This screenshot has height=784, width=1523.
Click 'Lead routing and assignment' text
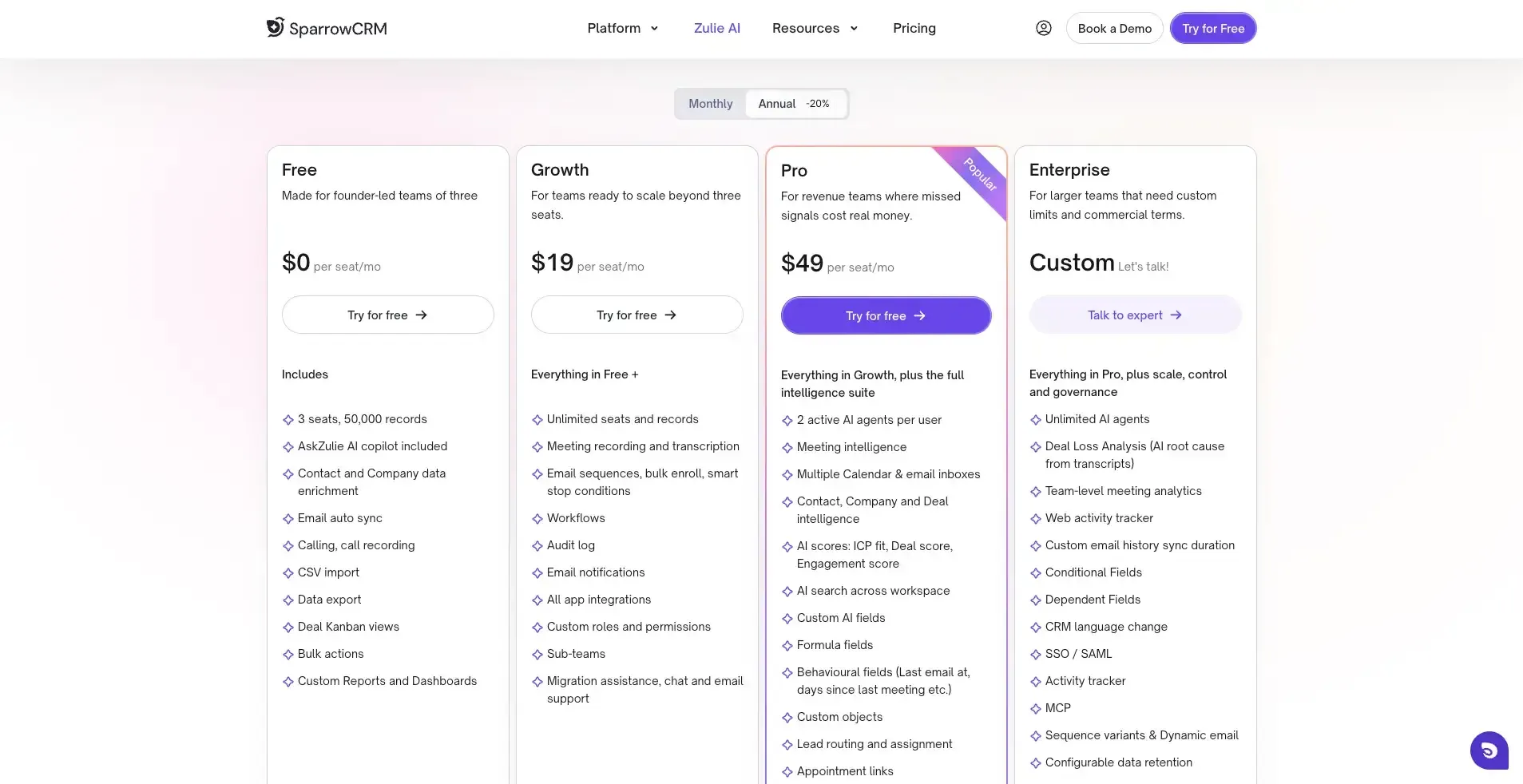coord(875,744)
